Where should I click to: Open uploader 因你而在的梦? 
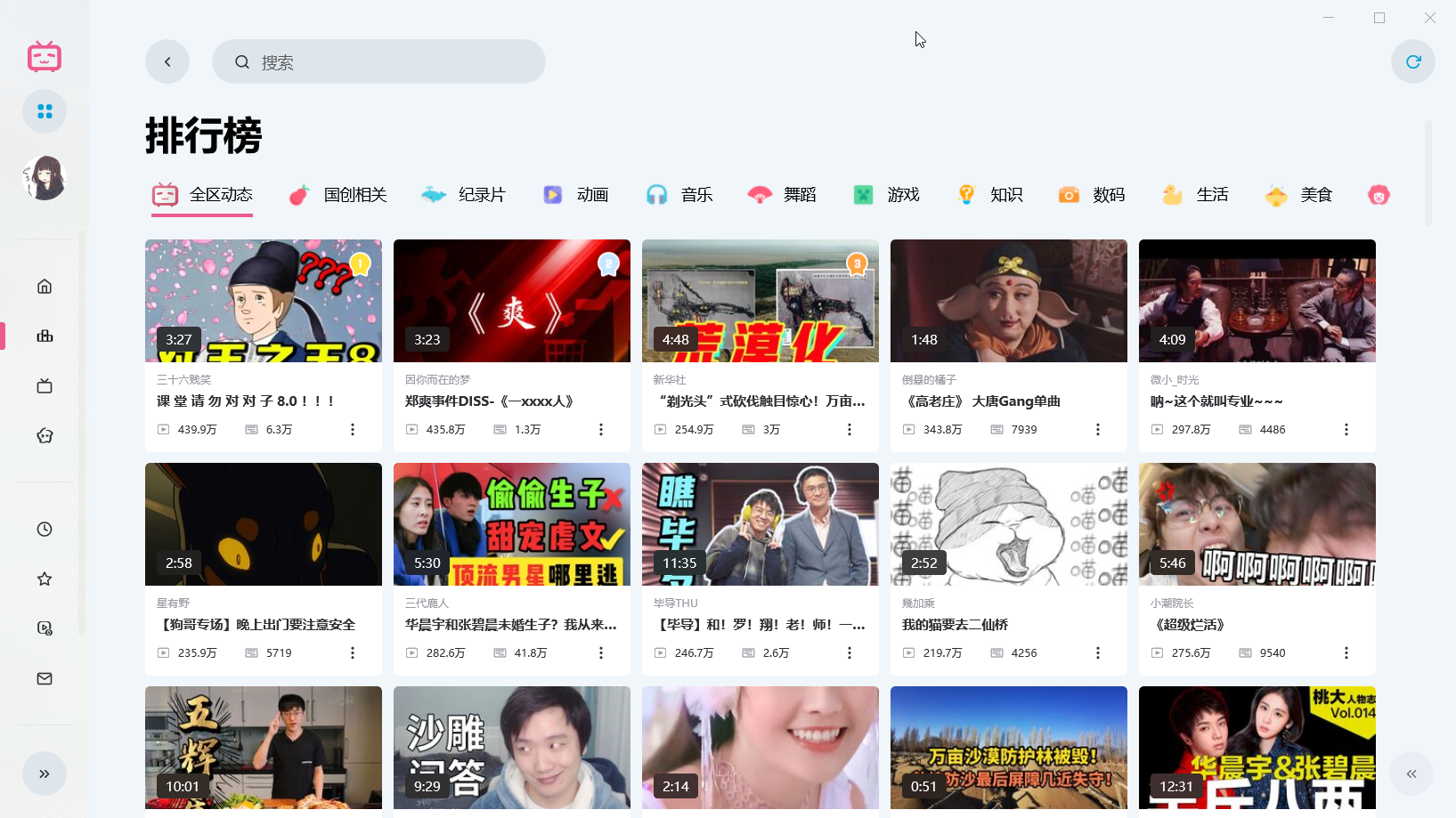pos(437,379)
